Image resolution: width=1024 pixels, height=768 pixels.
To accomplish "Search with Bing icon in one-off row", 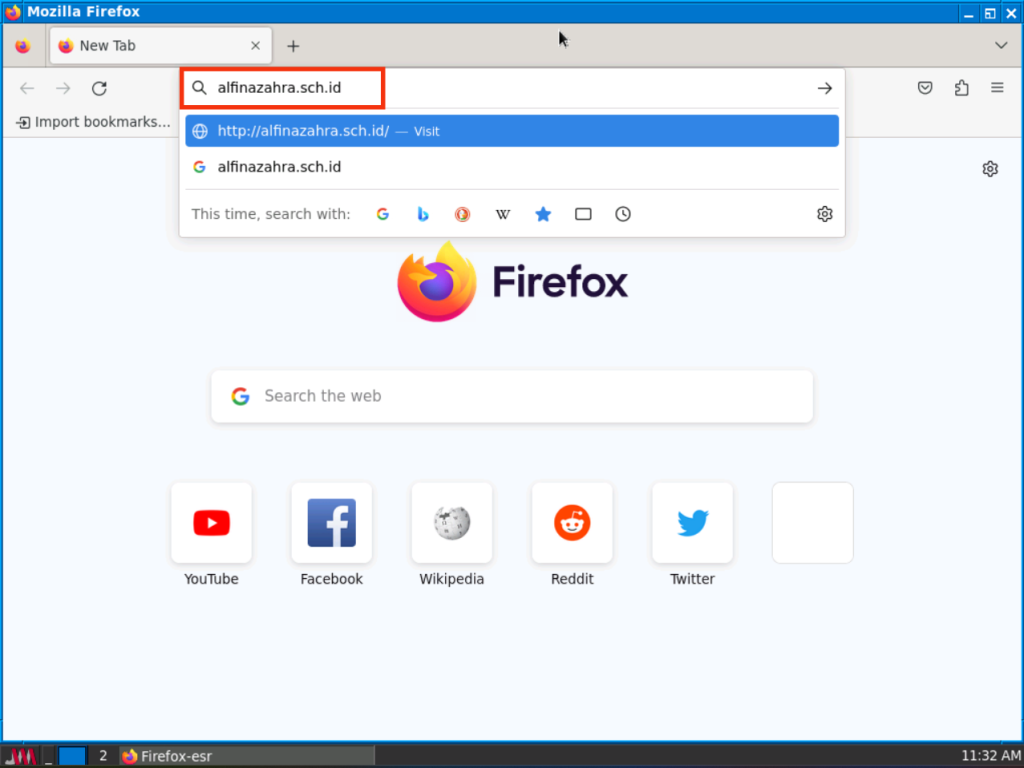I will [423, 214].
